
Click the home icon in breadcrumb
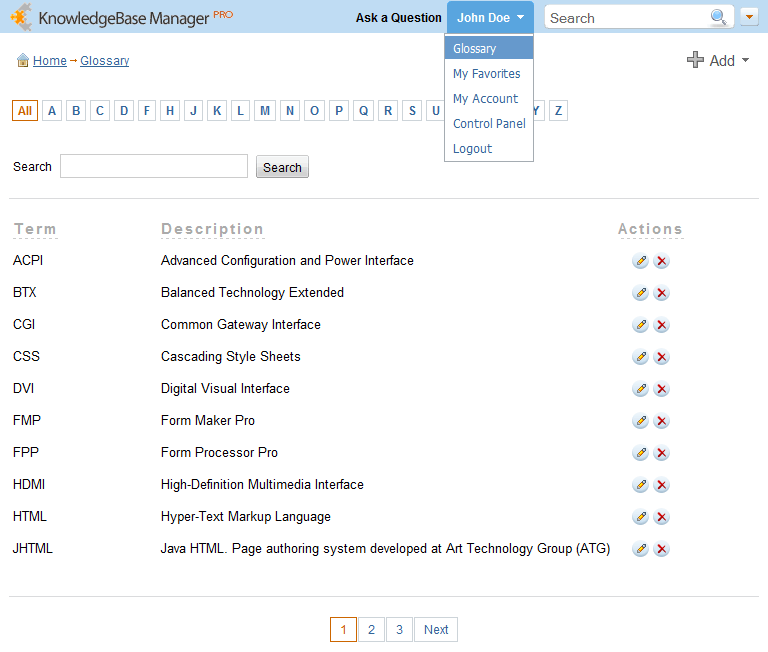pos(23,60)
